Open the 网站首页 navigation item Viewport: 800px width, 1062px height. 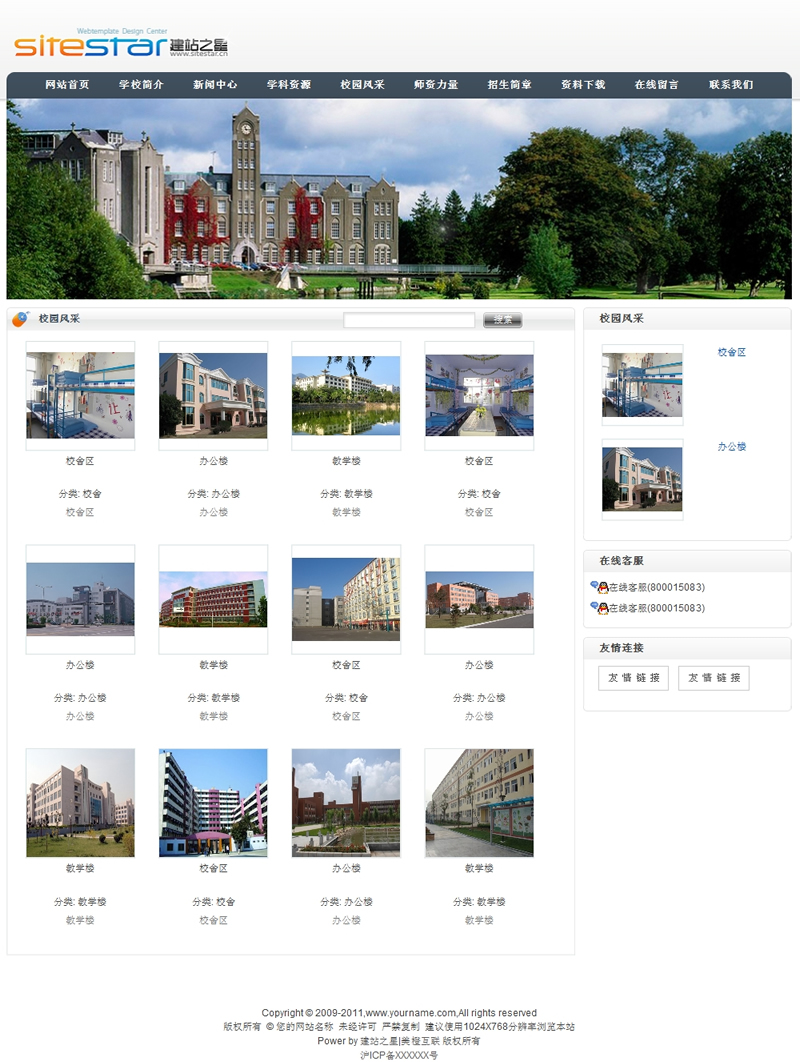point(67,85)
